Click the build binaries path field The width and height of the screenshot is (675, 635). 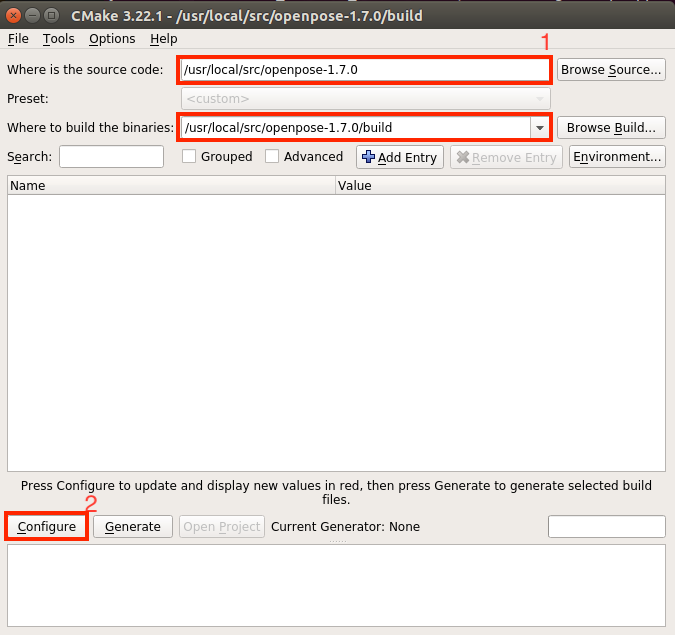[356, 128]
